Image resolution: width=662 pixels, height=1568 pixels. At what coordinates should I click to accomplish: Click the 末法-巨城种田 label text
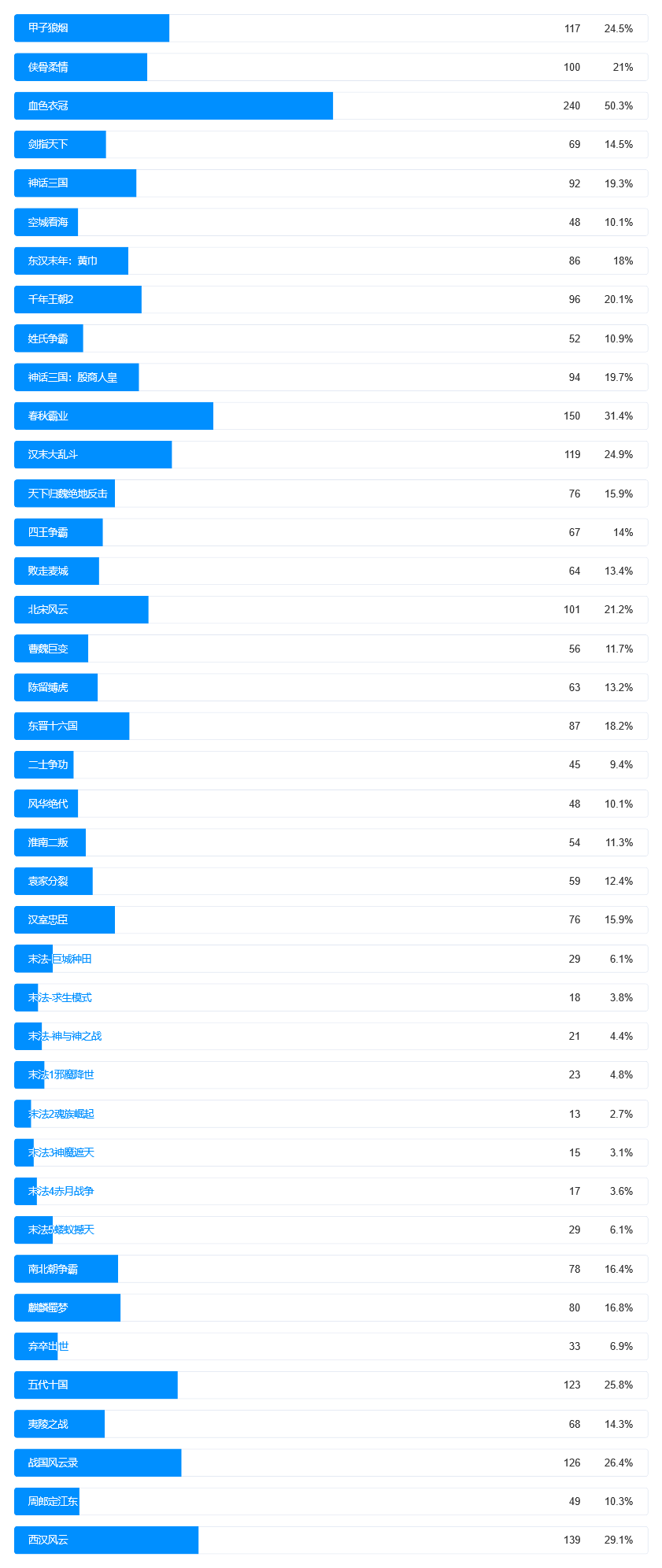(x=60, y=959)
